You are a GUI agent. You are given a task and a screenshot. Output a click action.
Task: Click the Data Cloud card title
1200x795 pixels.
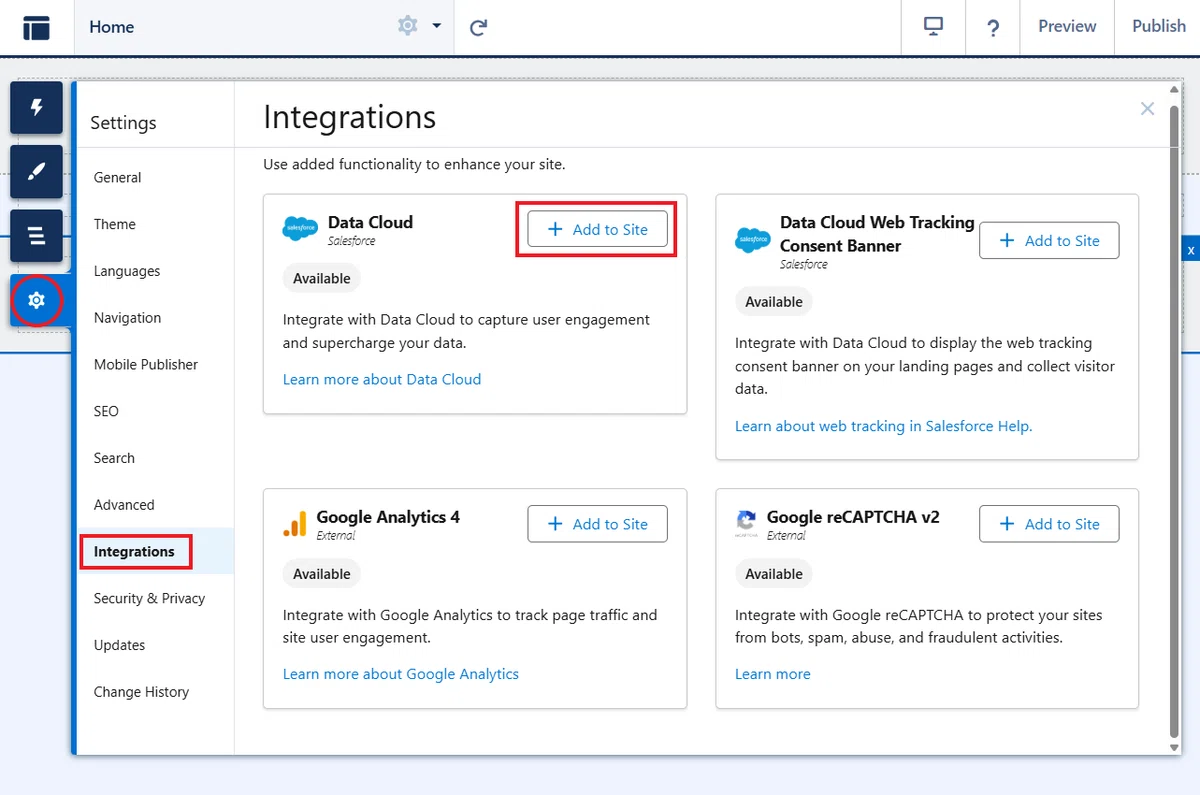[x=370, y=222]
